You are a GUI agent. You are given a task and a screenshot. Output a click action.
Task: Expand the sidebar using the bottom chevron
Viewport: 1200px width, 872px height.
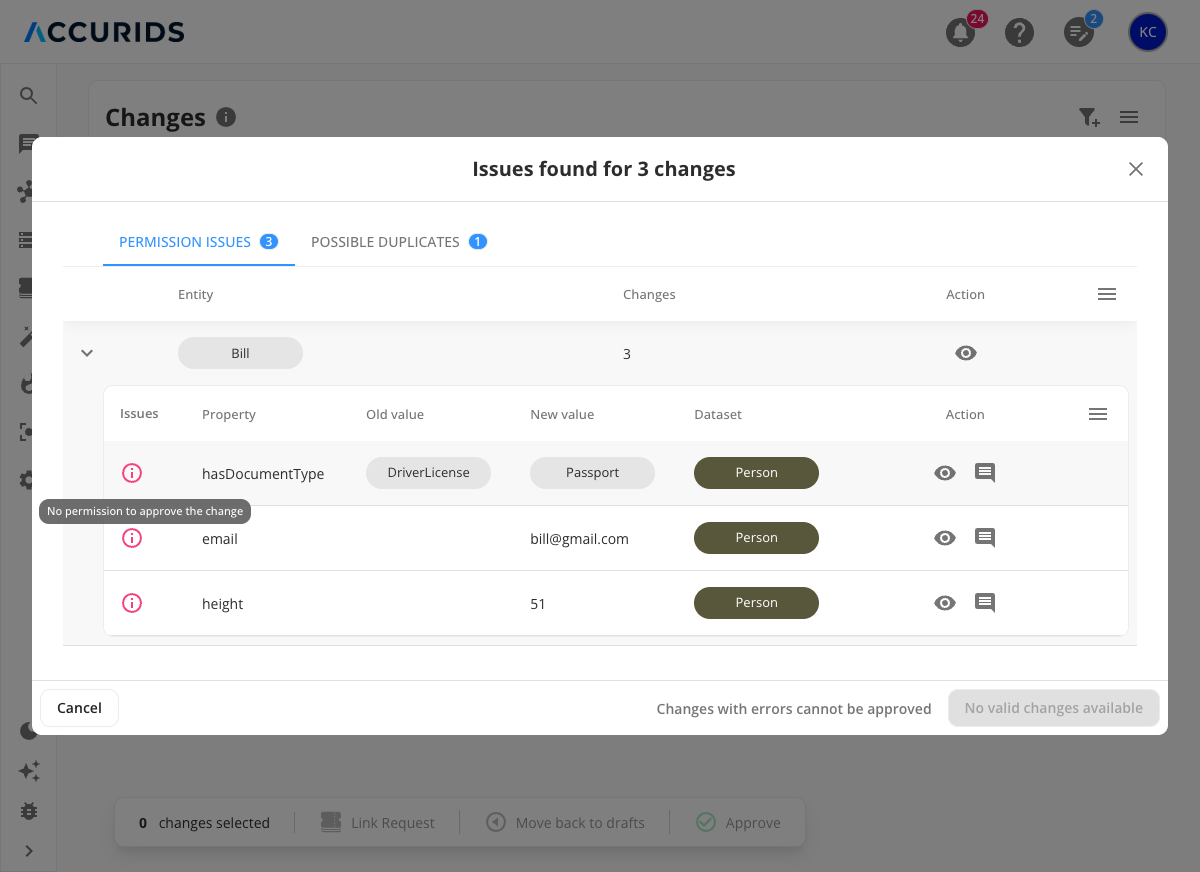click(x=29, y=851)
